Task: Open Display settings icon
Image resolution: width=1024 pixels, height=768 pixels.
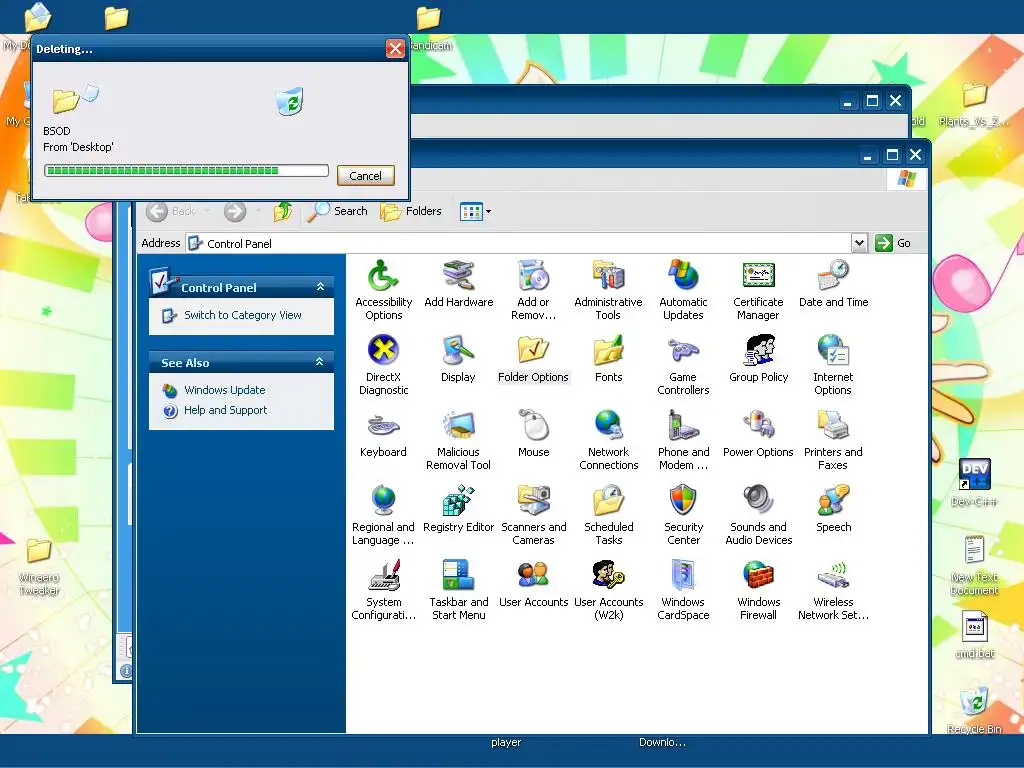Action: coord(458,359)
